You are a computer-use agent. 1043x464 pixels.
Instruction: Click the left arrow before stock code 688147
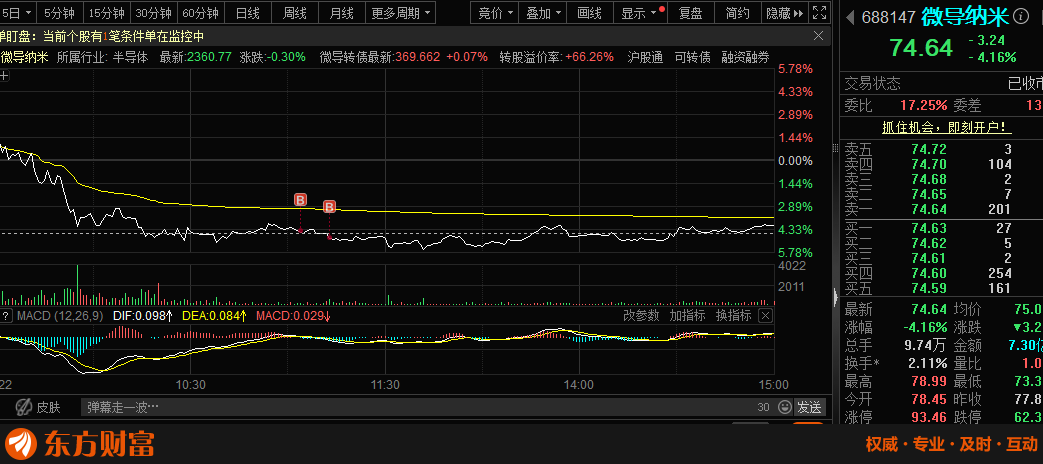(850, 17)
